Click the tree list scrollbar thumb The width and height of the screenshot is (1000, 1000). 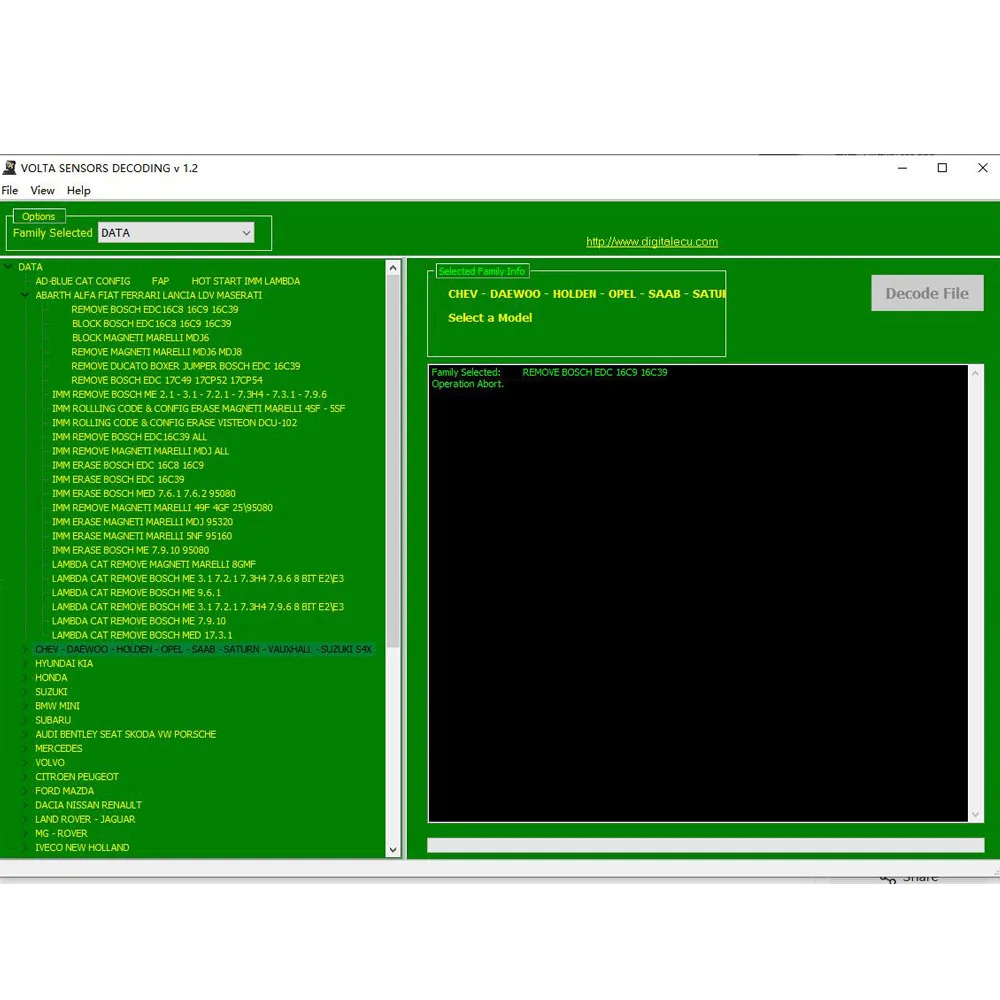click(x=393, y=462)
